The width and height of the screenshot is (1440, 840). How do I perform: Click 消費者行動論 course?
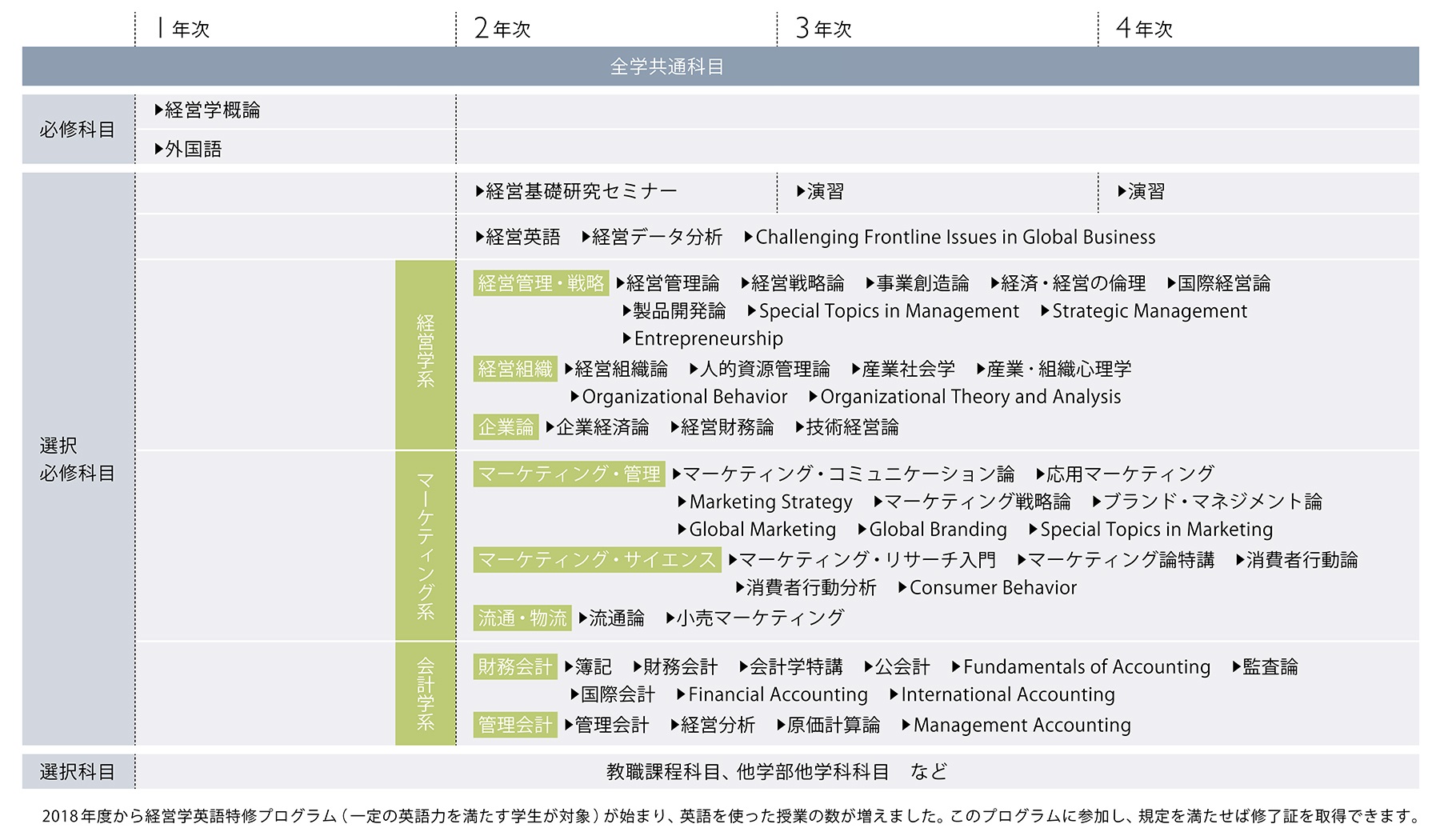coord(1297,560)
